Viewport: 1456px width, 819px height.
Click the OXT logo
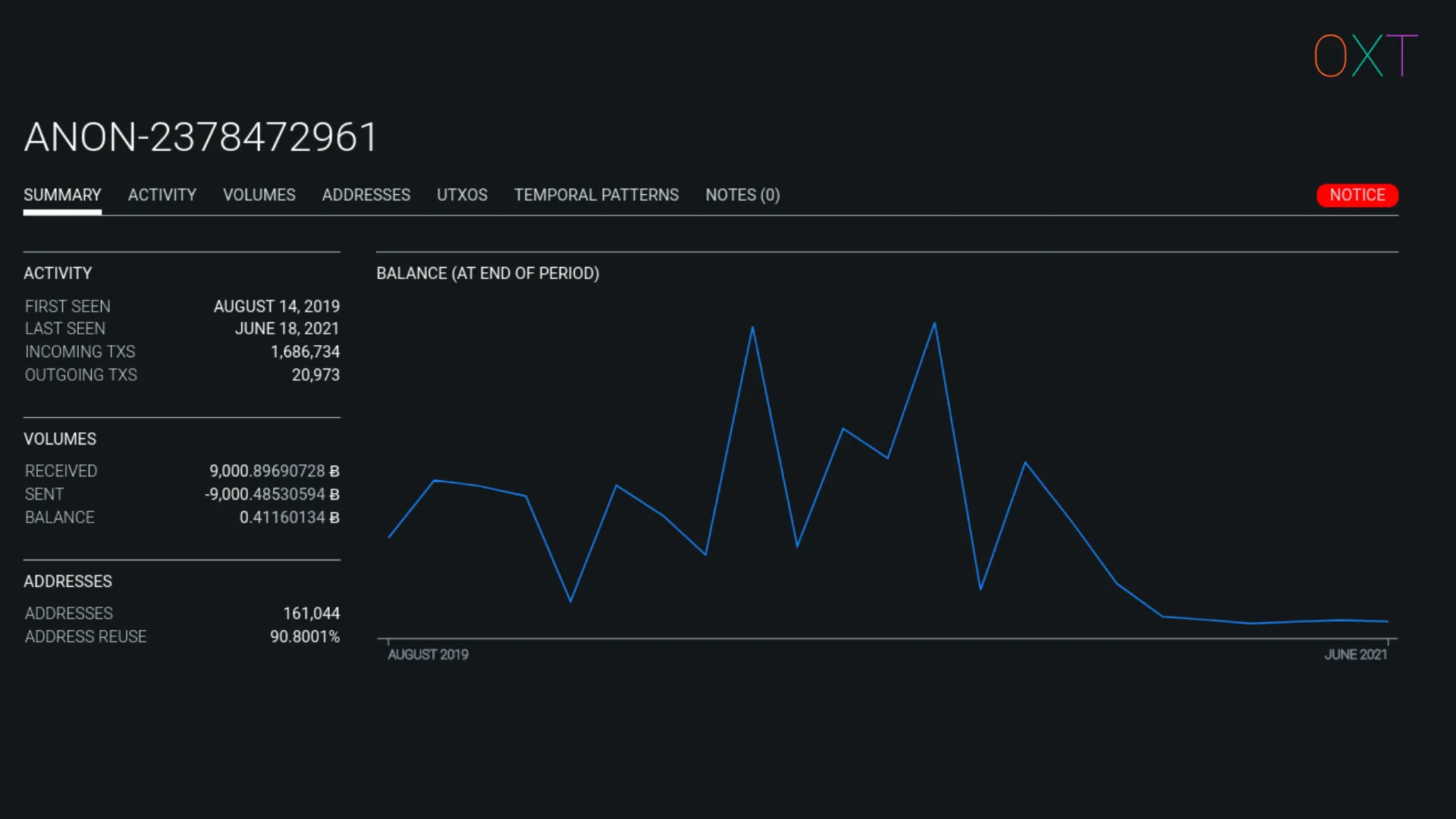point(1365,55)
